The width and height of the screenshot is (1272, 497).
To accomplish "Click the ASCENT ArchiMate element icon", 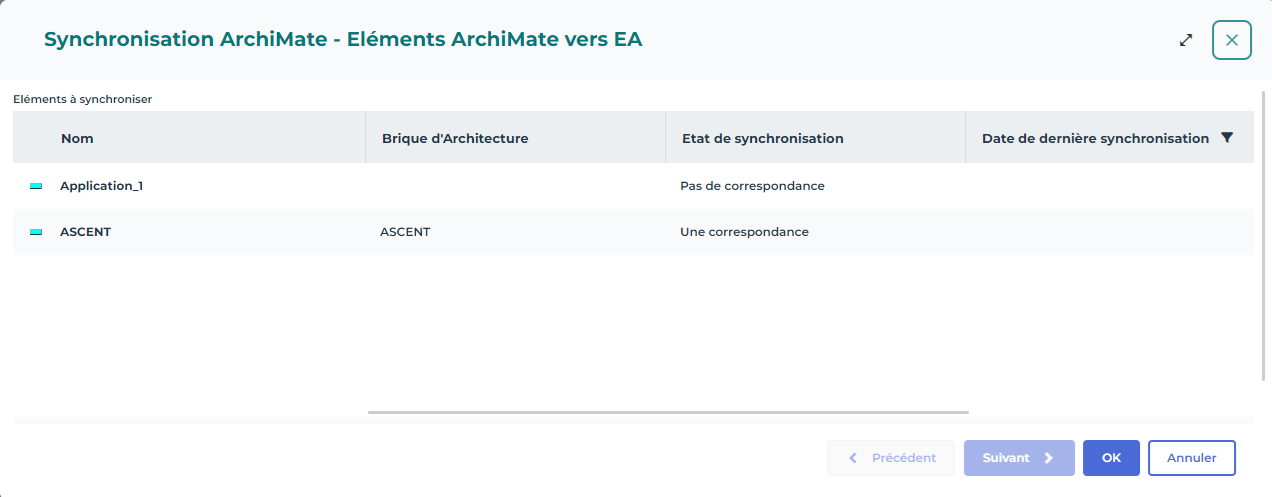I will point(36,232).
